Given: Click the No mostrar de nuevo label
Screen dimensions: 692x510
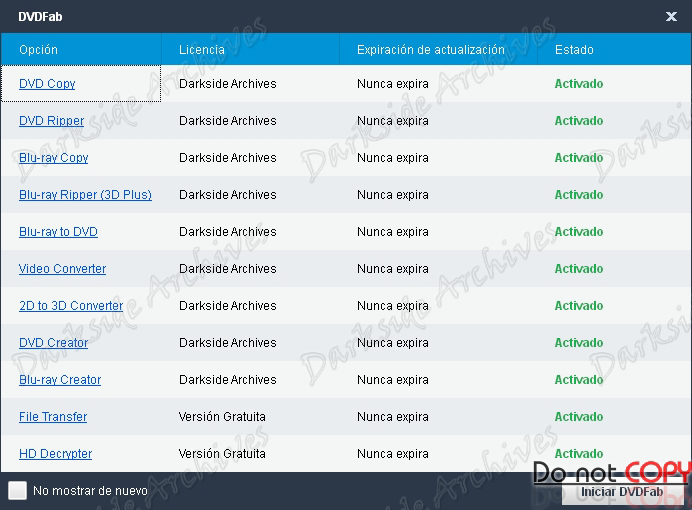Looking at the screenshot, I should 90,491.
